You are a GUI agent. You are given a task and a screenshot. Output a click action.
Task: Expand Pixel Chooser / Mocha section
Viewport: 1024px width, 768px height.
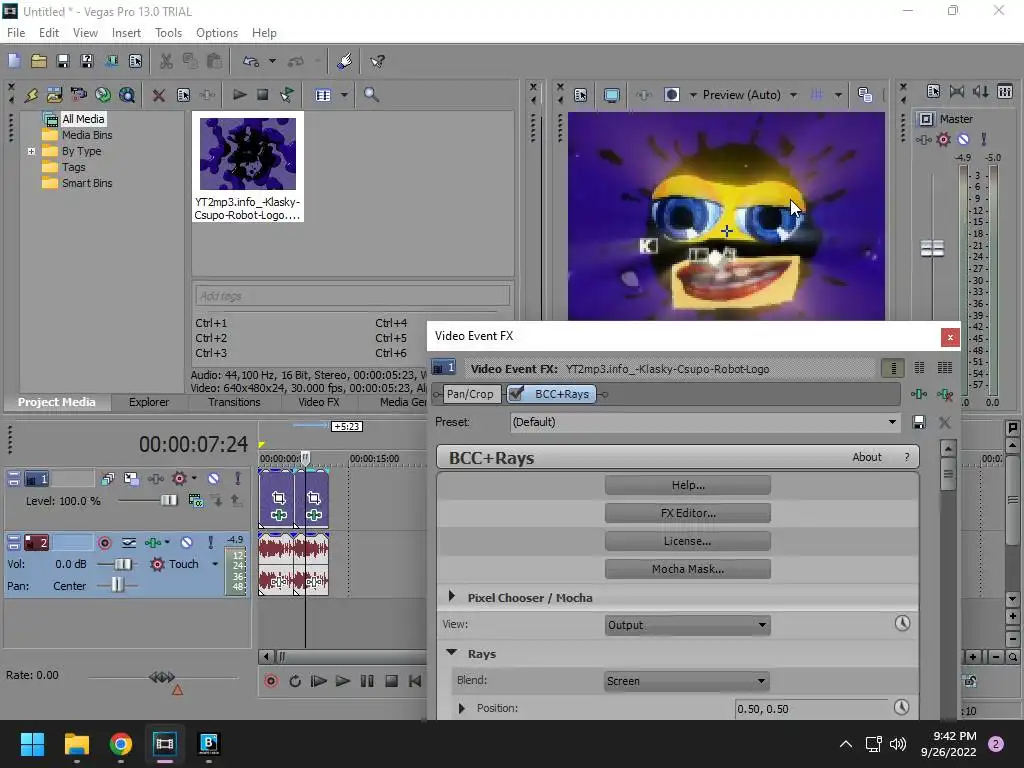[451, 597]
